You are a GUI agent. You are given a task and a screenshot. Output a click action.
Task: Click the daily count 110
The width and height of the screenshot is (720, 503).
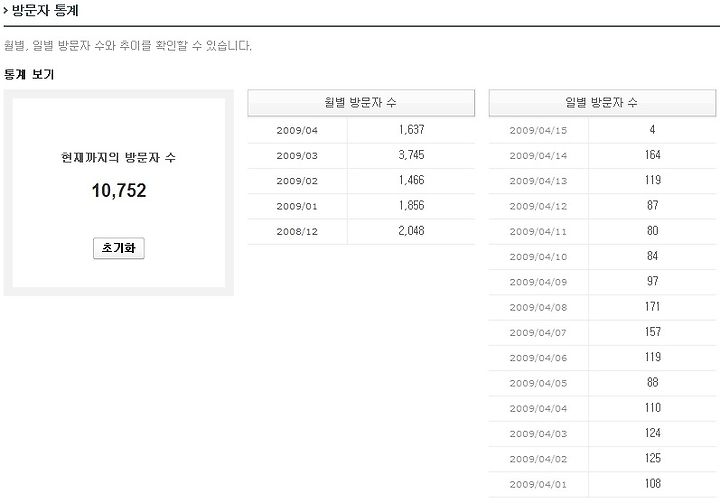pyautogui.click(x=652, y=408)
